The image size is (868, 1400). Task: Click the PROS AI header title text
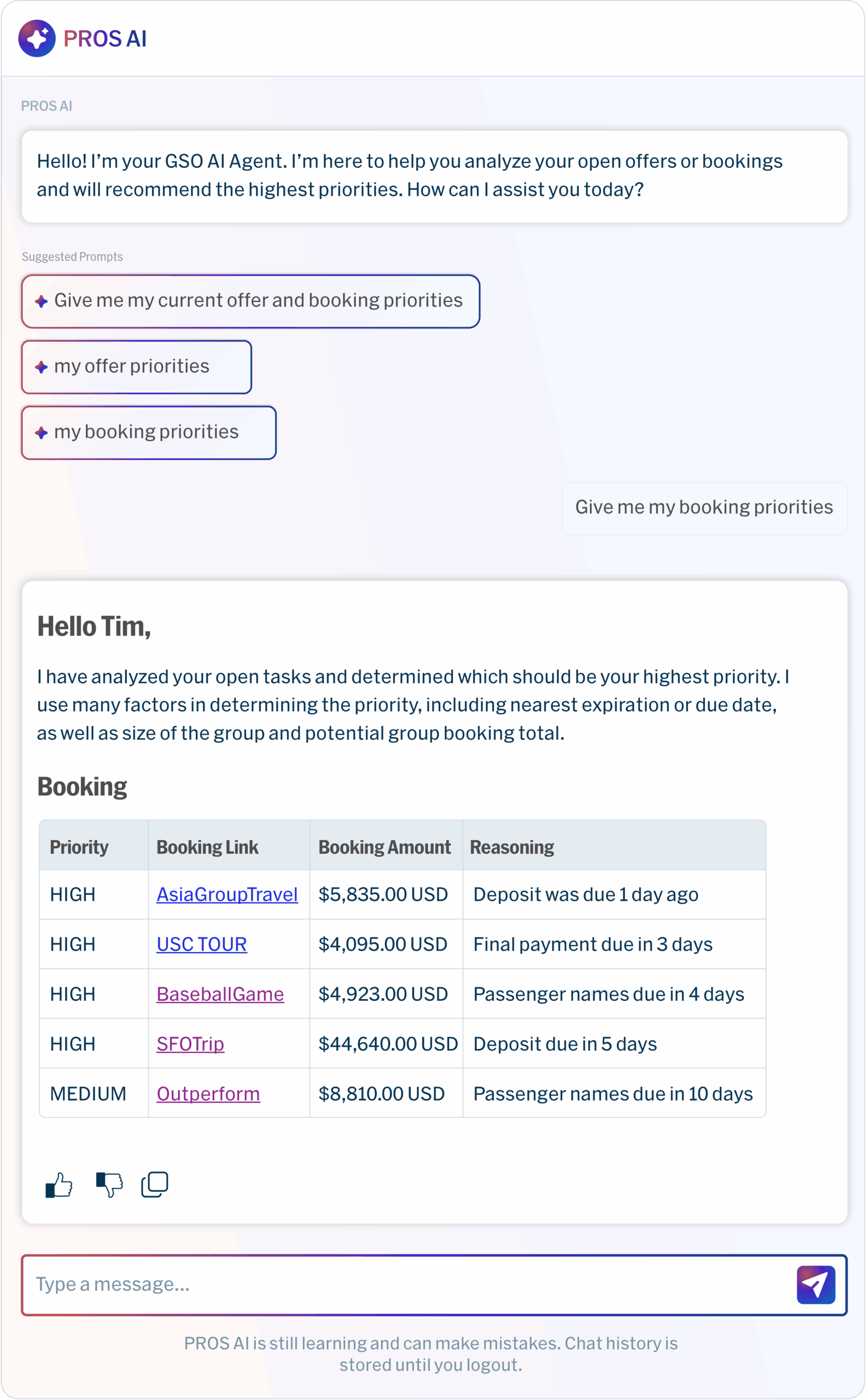coord(105,39)
